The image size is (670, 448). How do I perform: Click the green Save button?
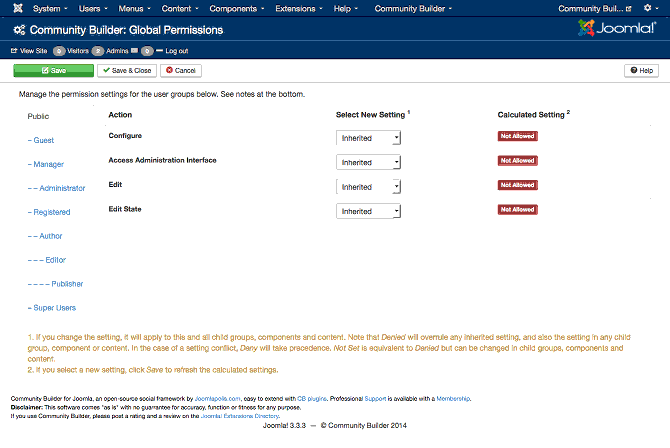53,71
